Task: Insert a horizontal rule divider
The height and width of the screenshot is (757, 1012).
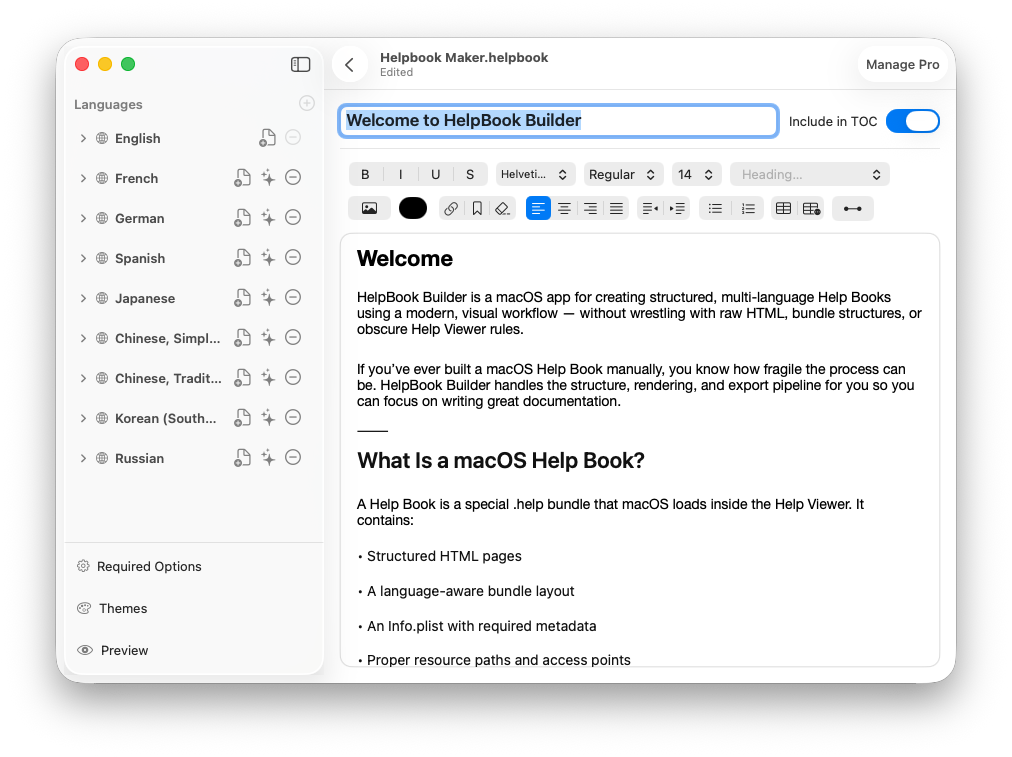Action: (x=852, y=208)
